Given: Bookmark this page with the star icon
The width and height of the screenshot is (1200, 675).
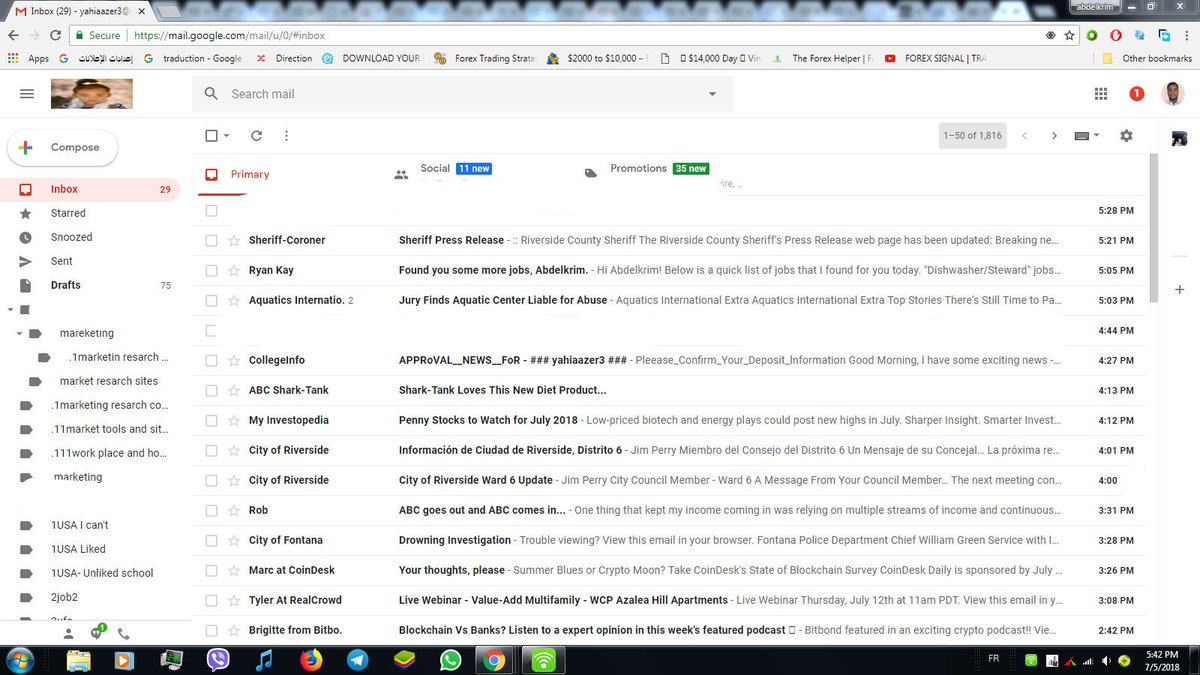Looking at the screenshot, I should coord(1070,35).
